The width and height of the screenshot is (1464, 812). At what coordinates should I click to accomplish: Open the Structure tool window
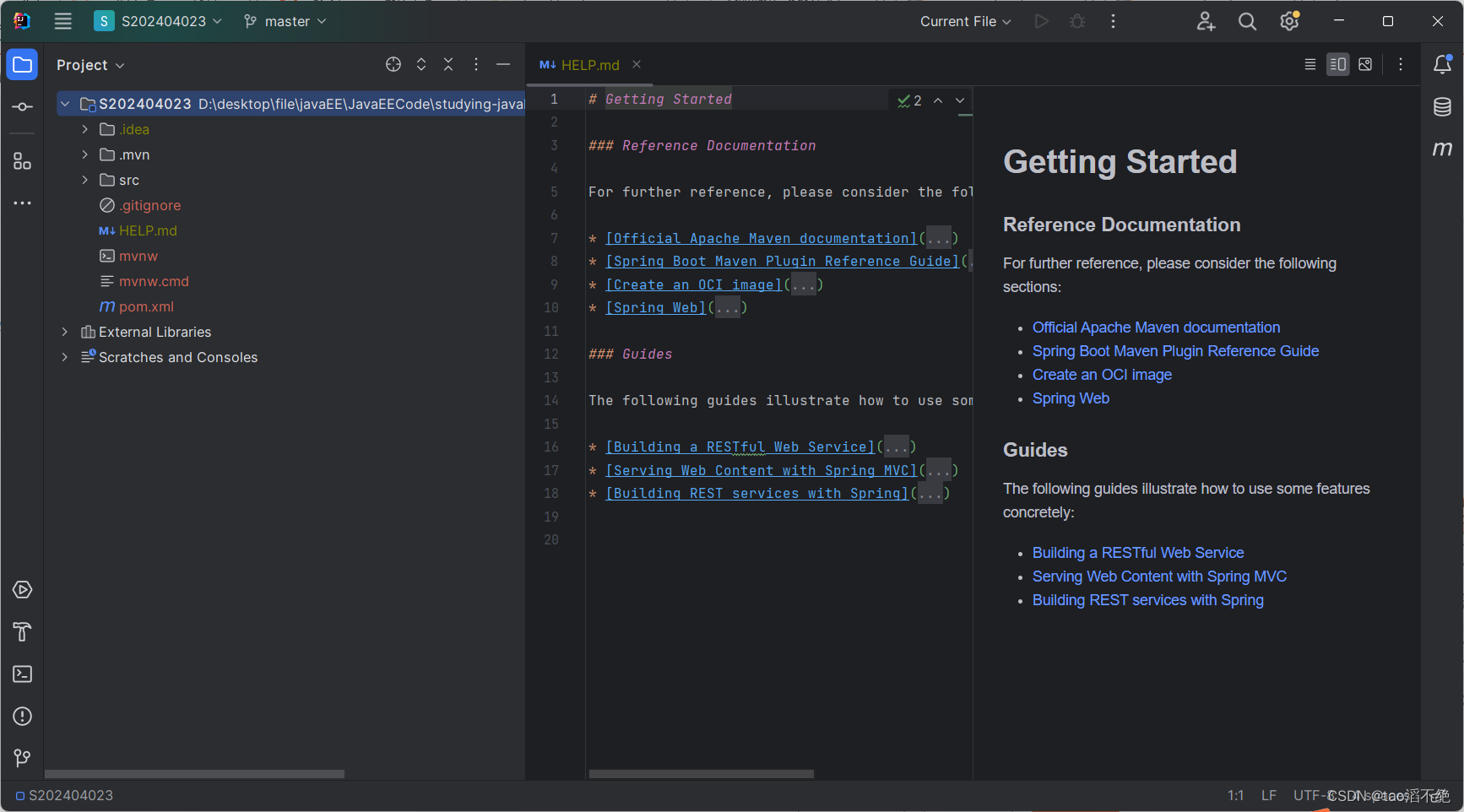coord(23,161)
